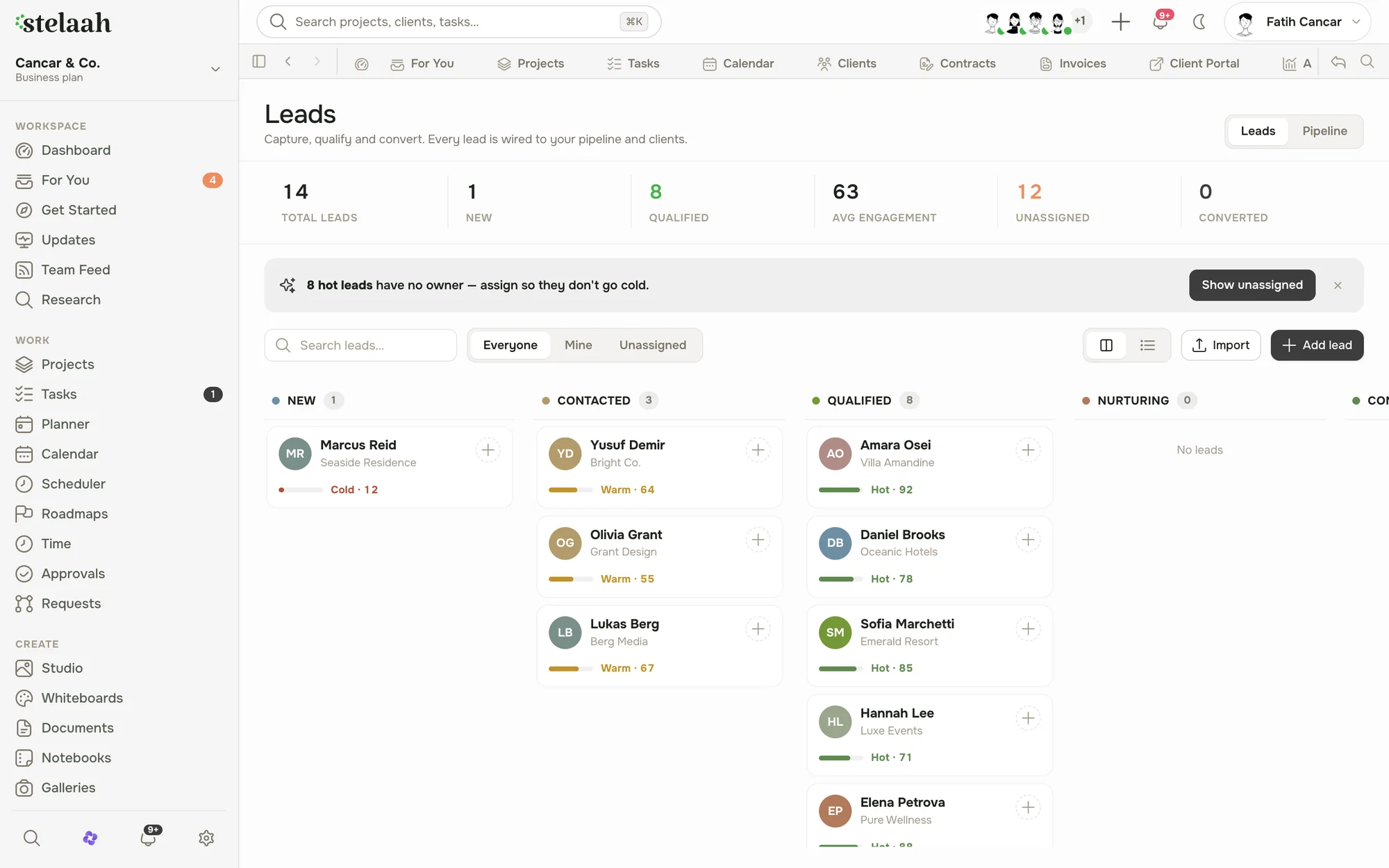
Task: Click plus on Marcus Reid card
Action: pos(488,450)
